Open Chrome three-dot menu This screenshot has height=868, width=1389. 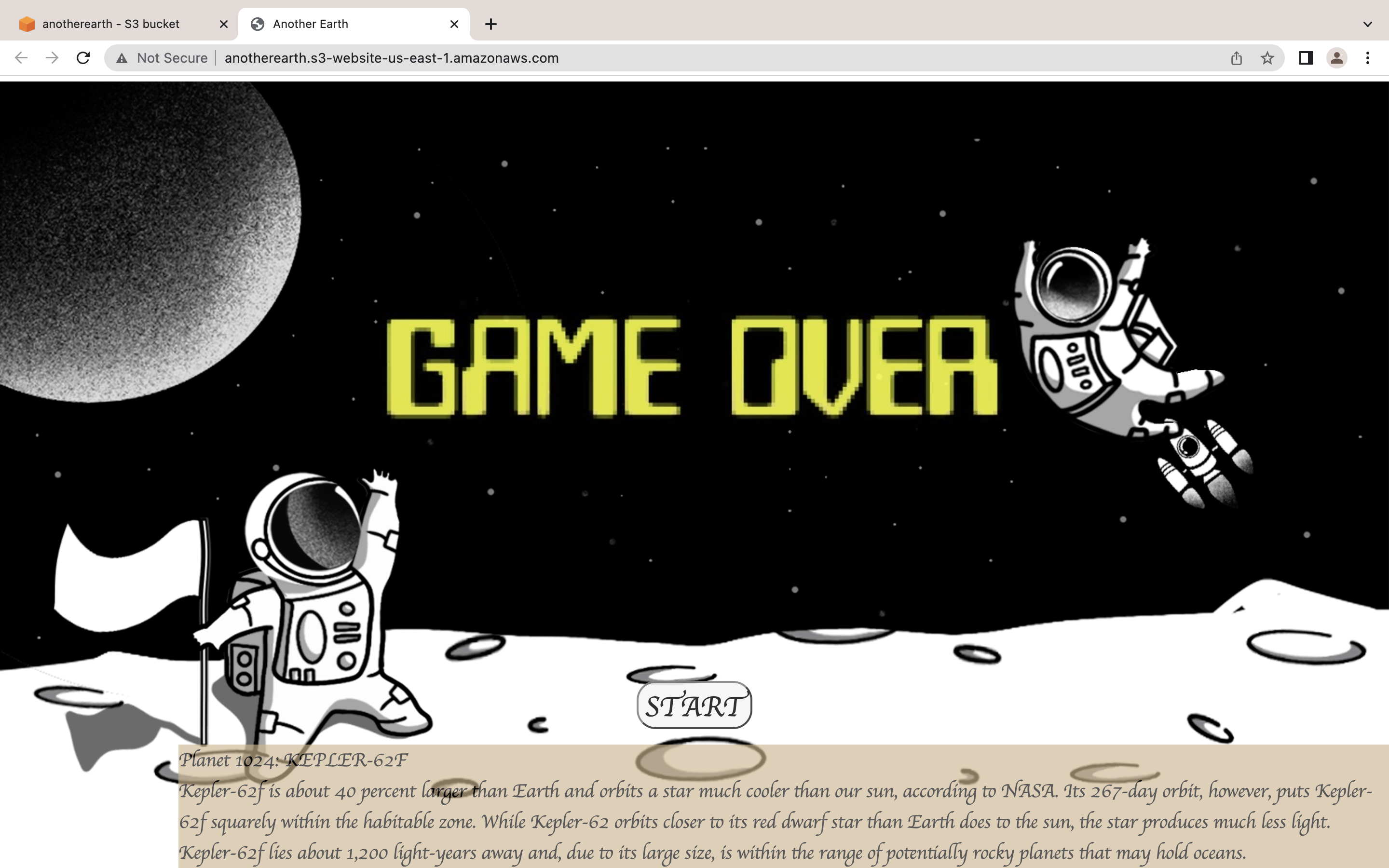coord(1368,58)
